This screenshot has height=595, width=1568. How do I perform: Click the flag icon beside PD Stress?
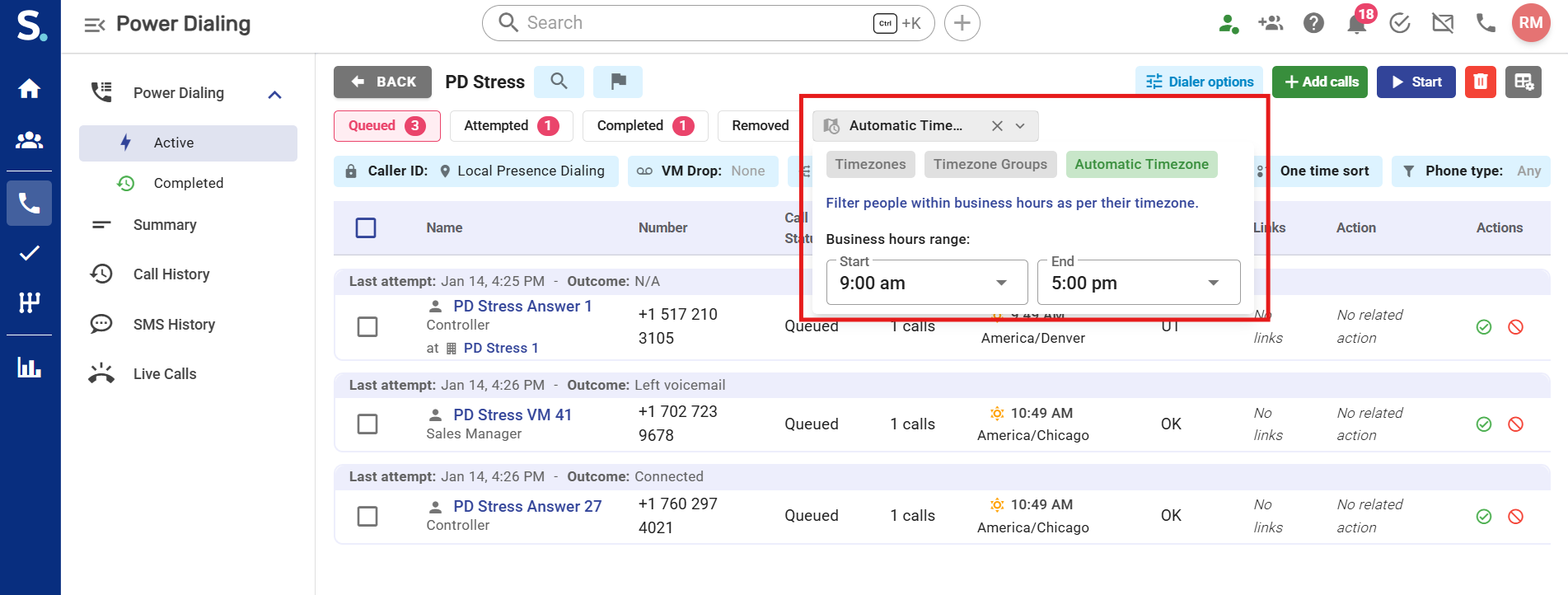tap(618, 82)
